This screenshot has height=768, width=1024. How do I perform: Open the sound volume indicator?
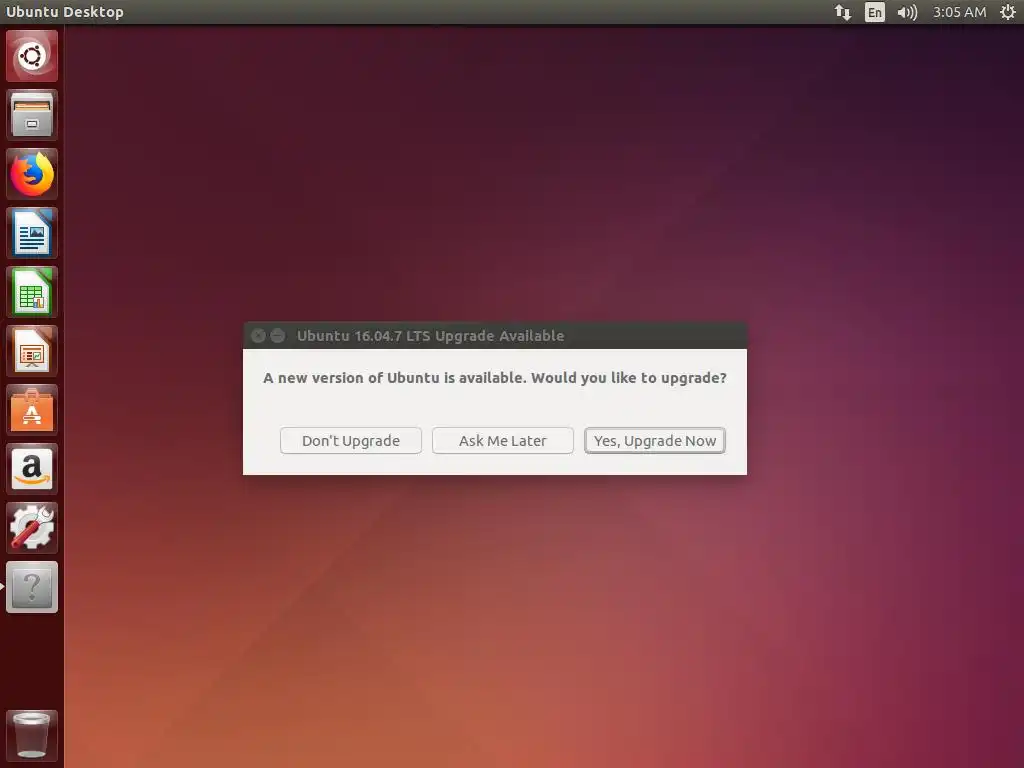coord(907,12)
